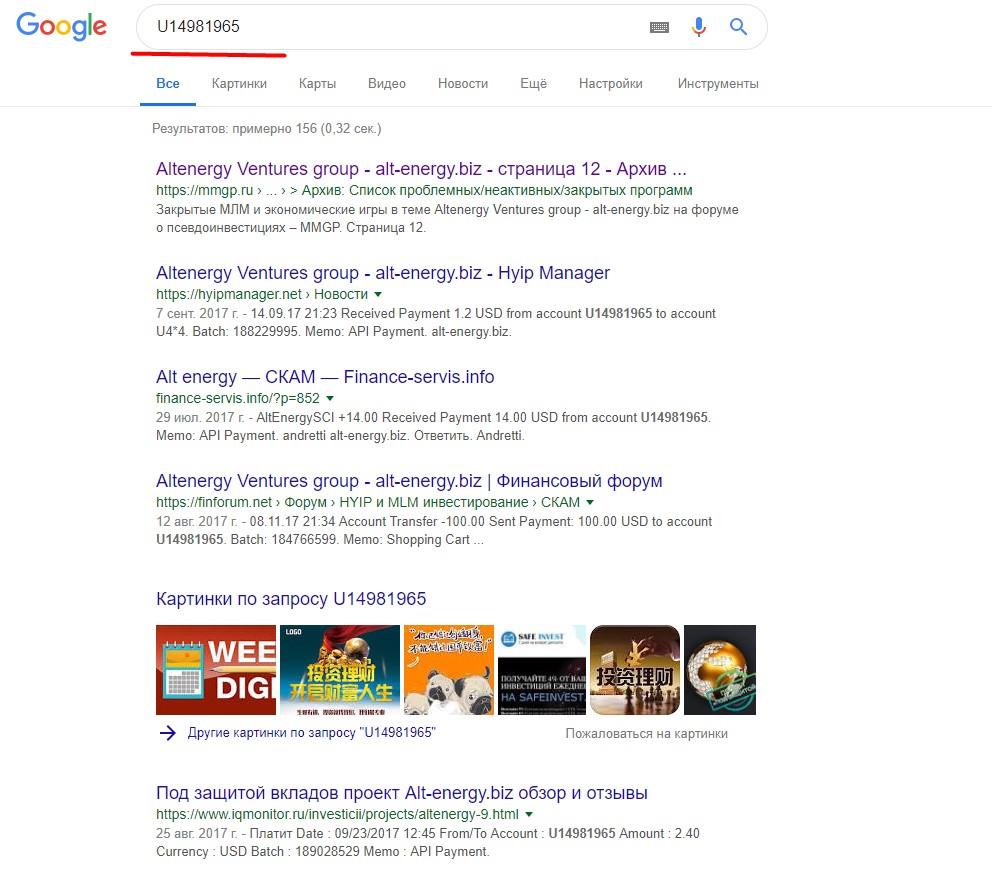Open the 'Safe Invest' image thumbnail
The height and width of the screenshot is (883, 992).
tap(542, 670)
